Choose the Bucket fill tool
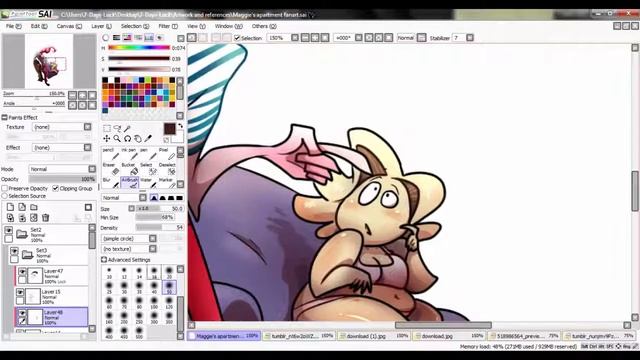 (129, 169)
